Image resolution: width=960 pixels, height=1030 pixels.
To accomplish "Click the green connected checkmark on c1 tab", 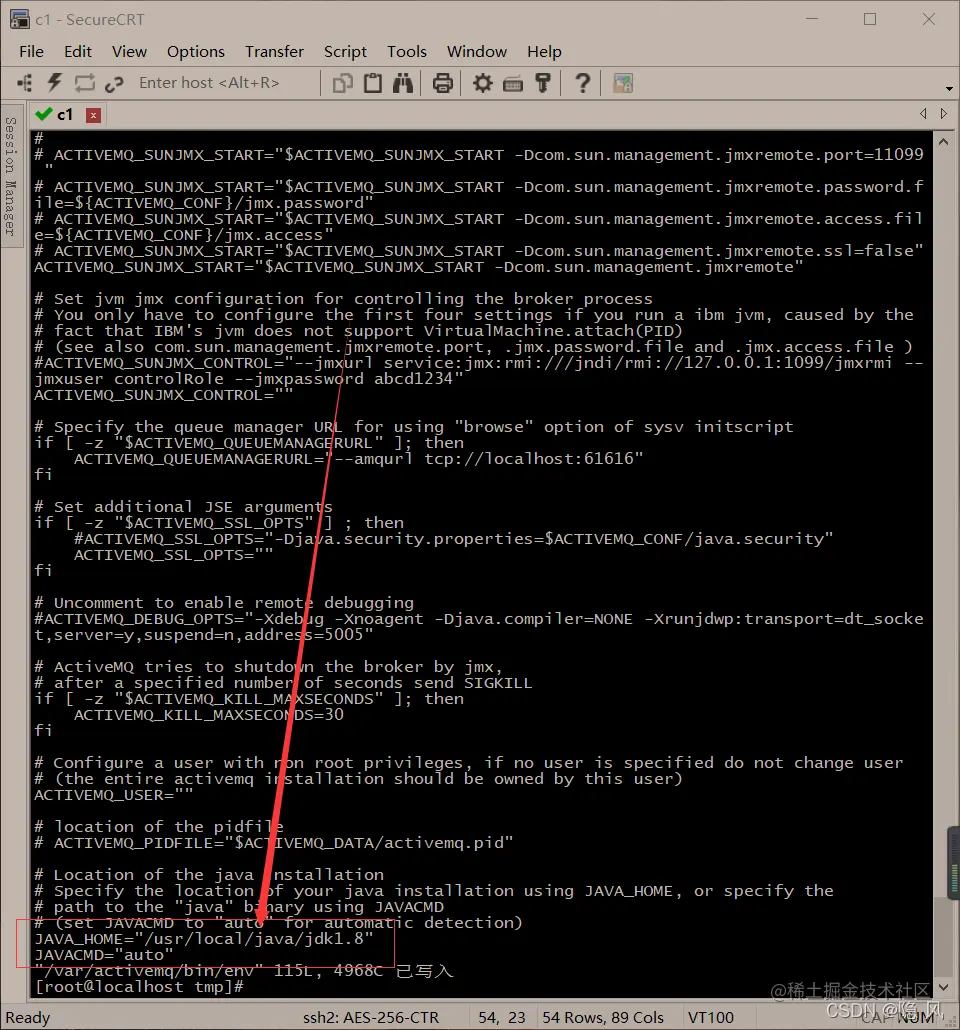I will click(x=44, y=114).
